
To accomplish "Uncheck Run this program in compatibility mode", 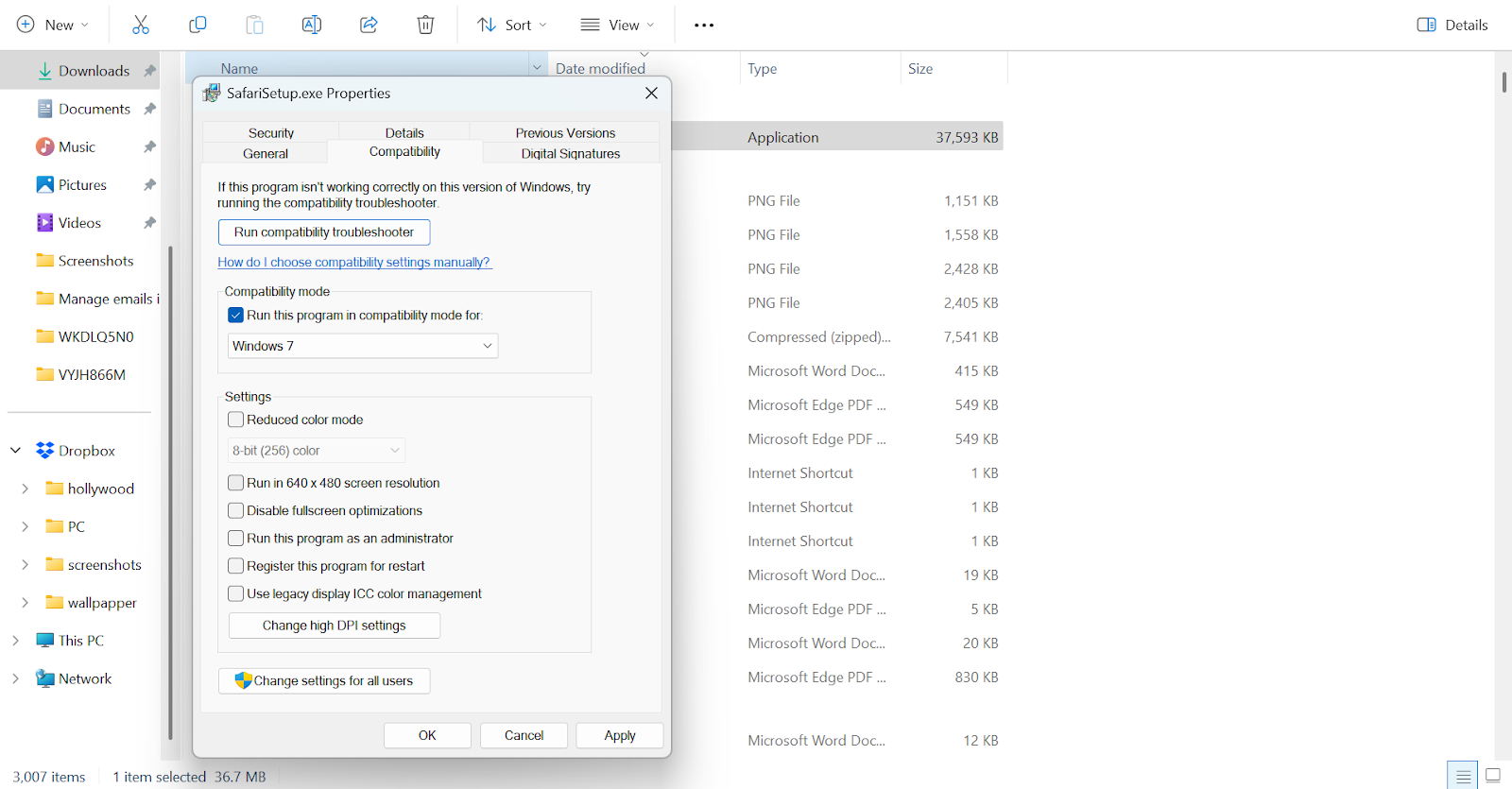I will coord(236,316).
